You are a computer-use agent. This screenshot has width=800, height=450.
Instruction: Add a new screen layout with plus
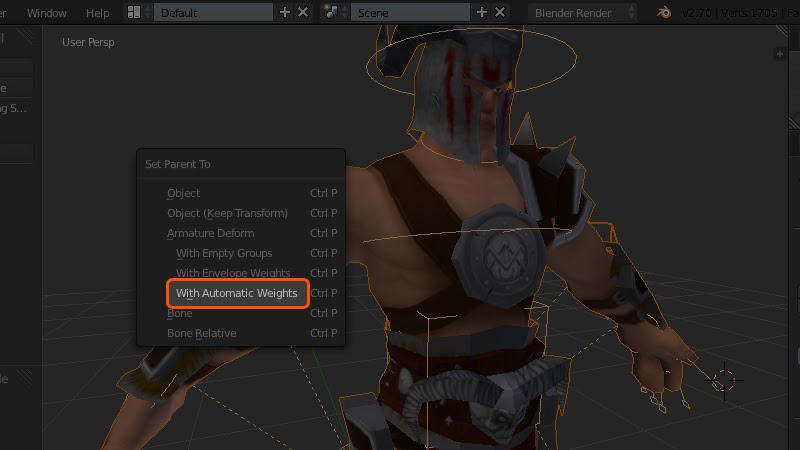pos(285,12)
